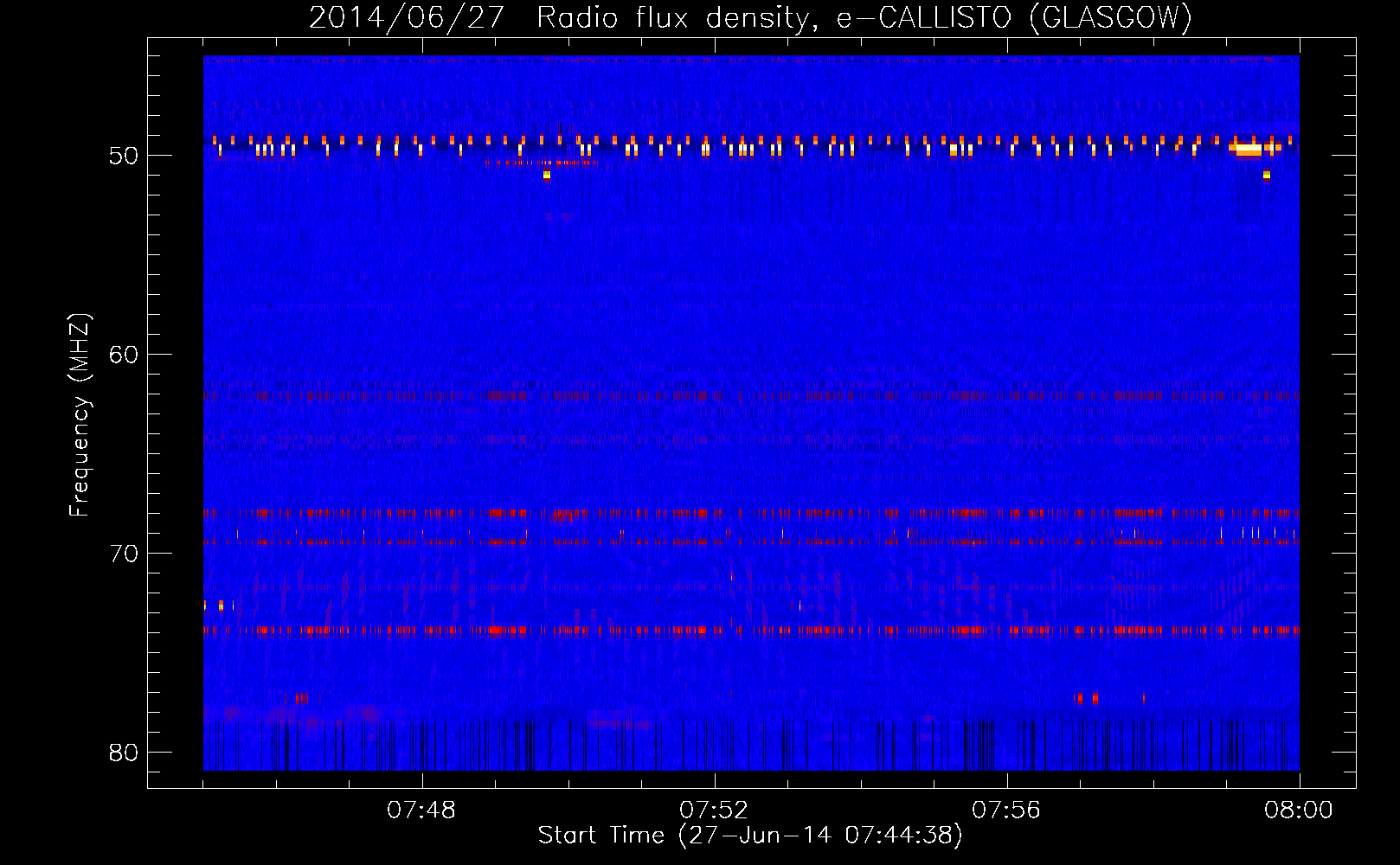
Task: Click the 08:00 time tick label
Action: pyautogui.click(x=1298, y=811)
